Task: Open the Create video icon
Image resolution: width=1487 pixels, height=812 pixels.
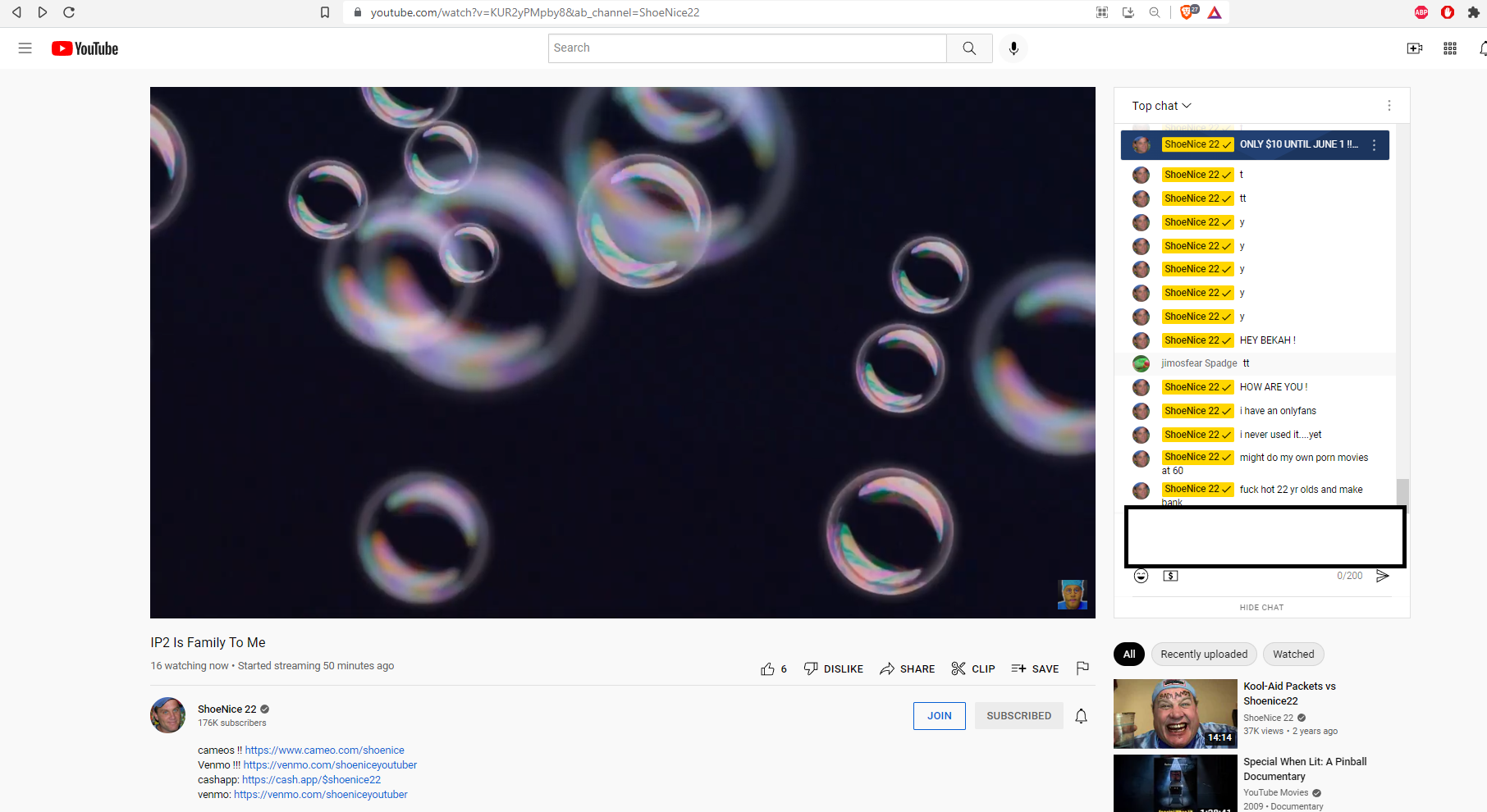Action: (x=1415, y=48)
